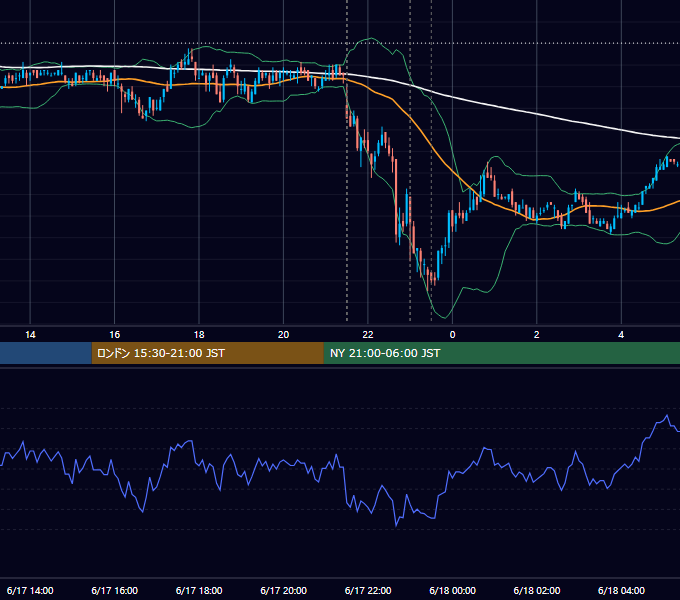Click the 6/17 20:00 time label

283,590
